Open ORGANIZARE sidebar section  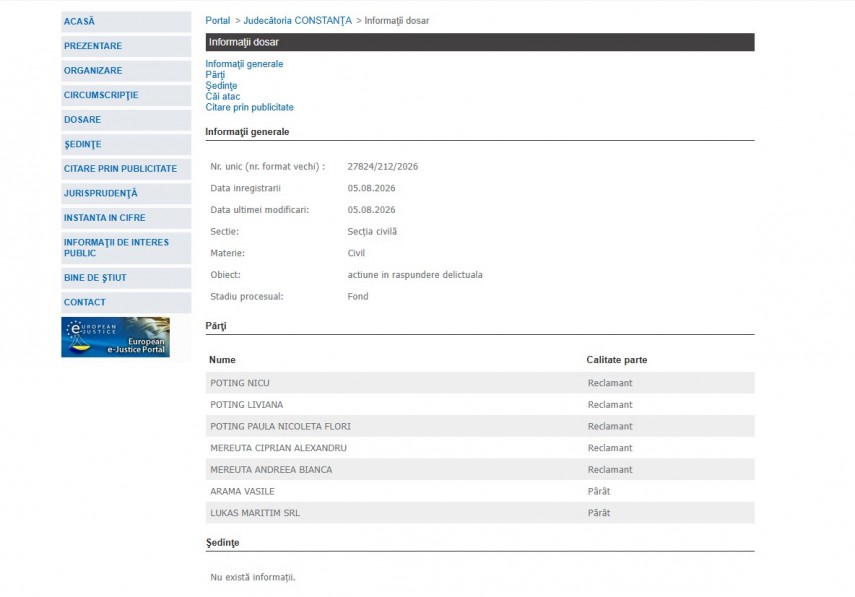(x=126, y=71)
